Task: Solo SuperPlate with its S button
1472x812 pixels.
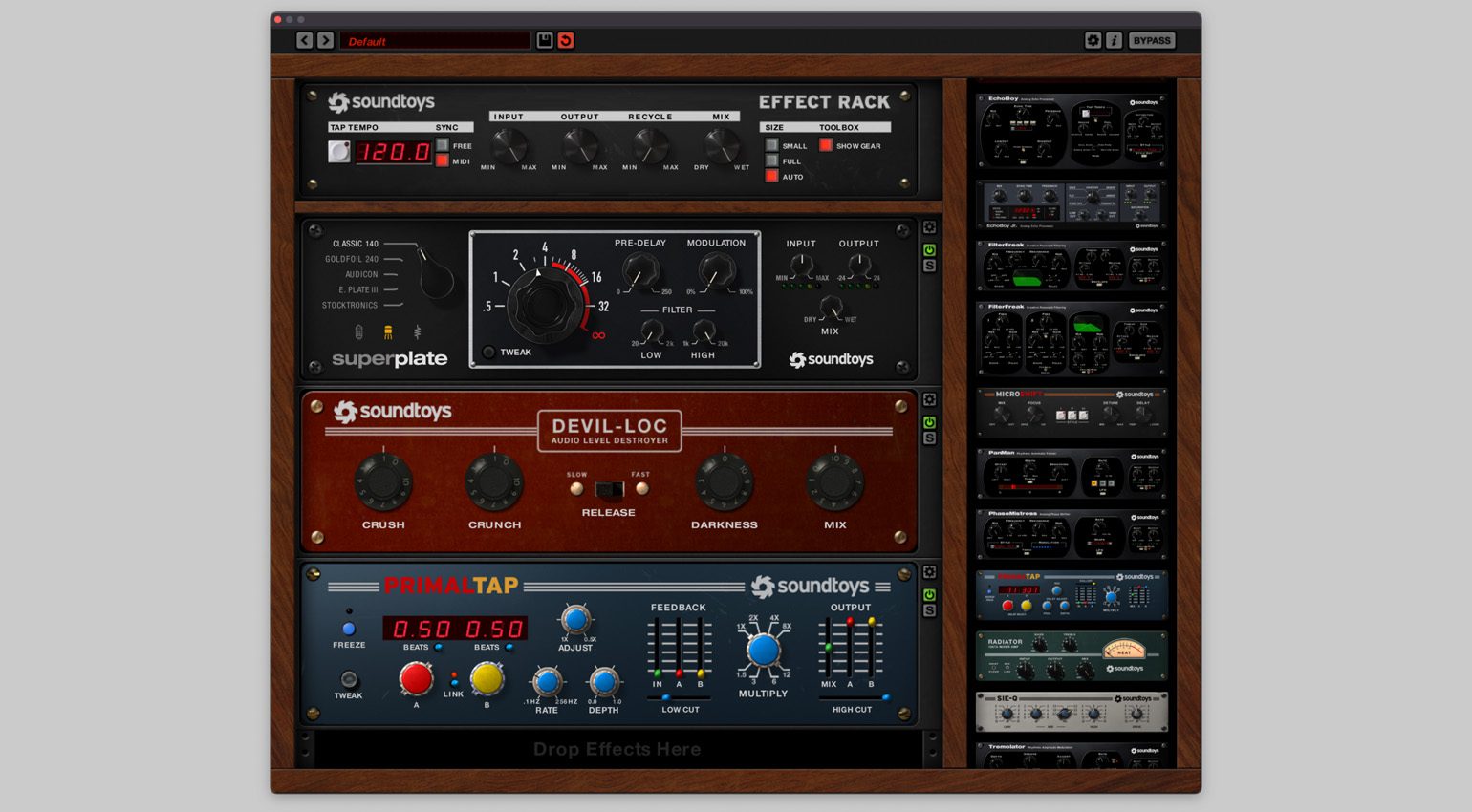Action: [x=929, y=267]
